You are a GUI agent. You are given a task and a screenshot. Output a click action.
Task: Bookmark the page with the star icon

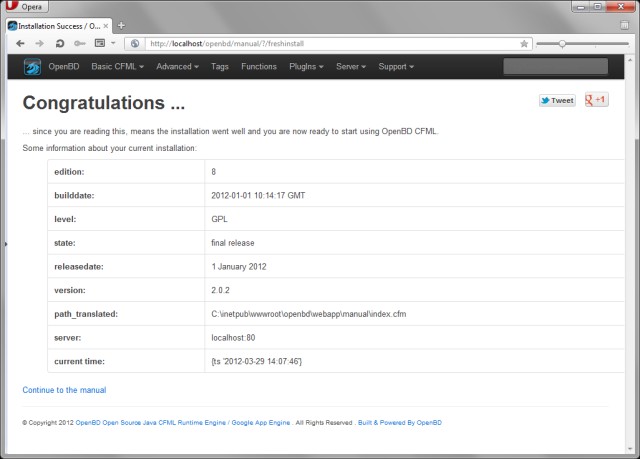524,44
